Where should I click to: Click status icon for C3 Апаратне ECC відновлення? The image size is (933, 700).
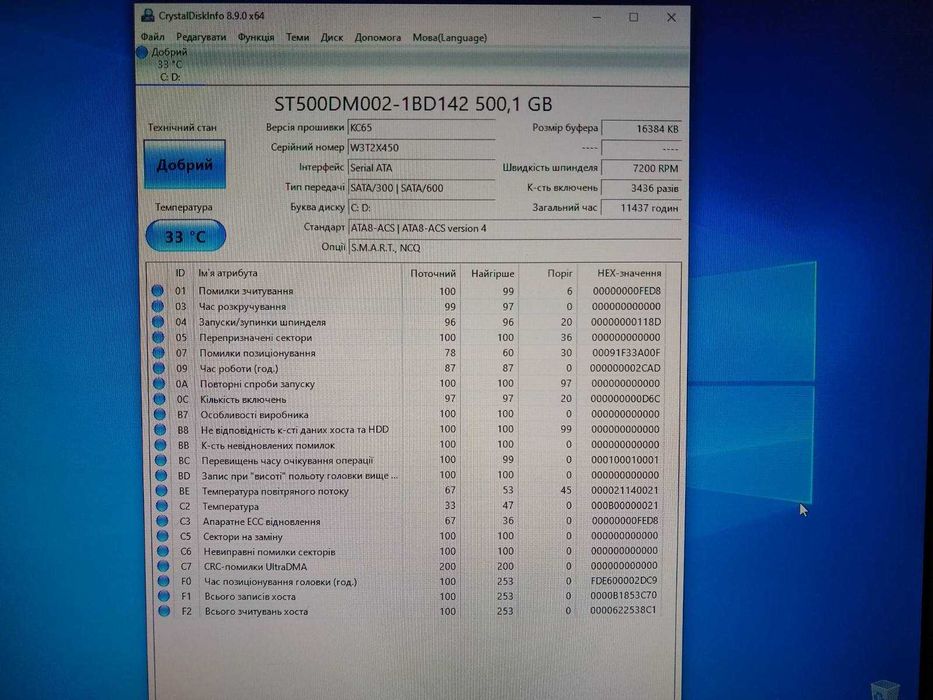click(162, 521)
